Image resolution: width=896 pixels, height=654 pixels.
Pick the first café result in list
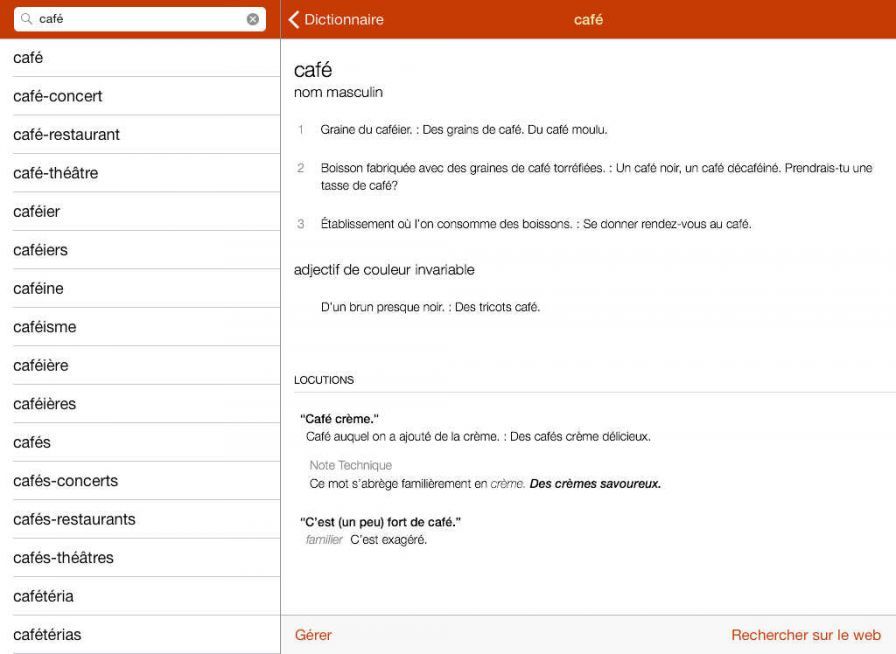28,58
